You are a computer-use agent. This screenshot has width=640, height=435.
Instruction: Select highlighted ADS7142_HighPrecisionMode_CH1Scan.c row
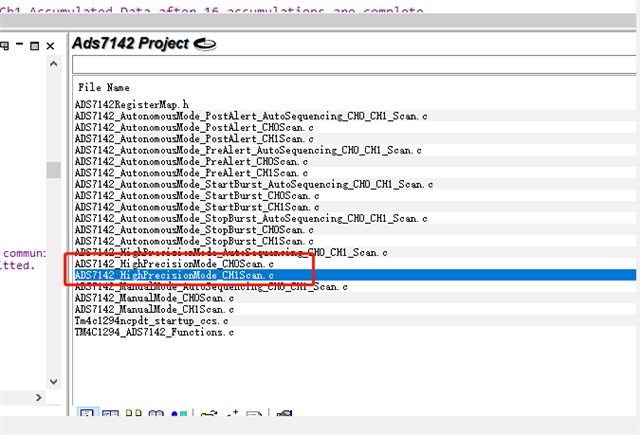(355, 275)
